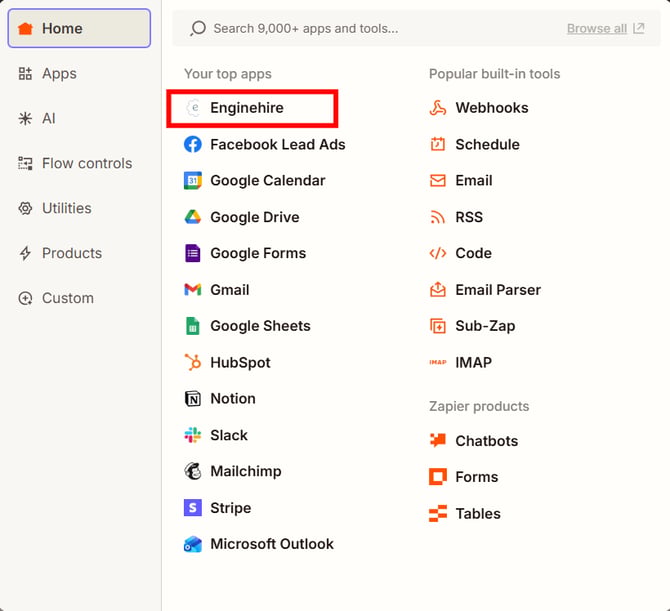This screenshot has width=670, height=611.
Task: Click the Gmail text label
Action: 229,290
